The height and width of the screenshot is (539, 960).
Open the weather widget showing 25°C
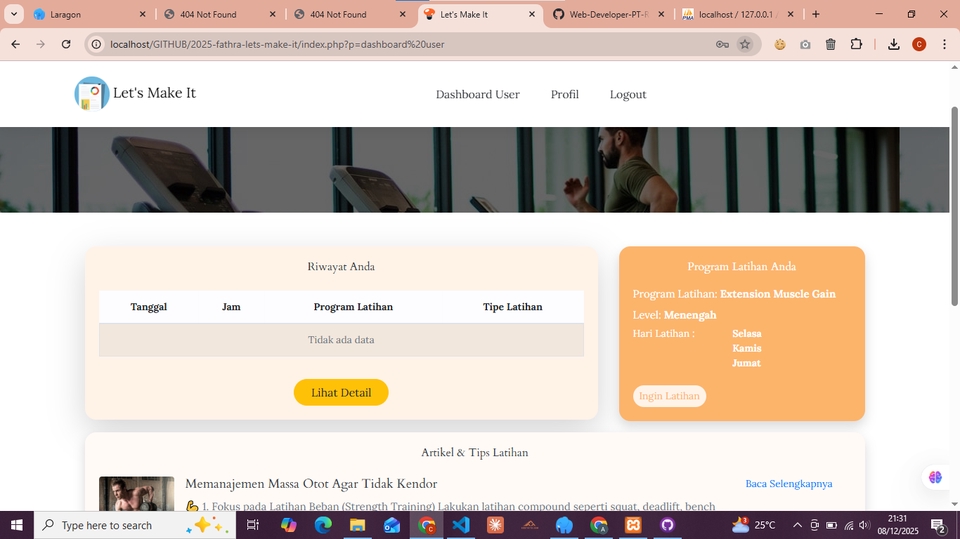753,525
